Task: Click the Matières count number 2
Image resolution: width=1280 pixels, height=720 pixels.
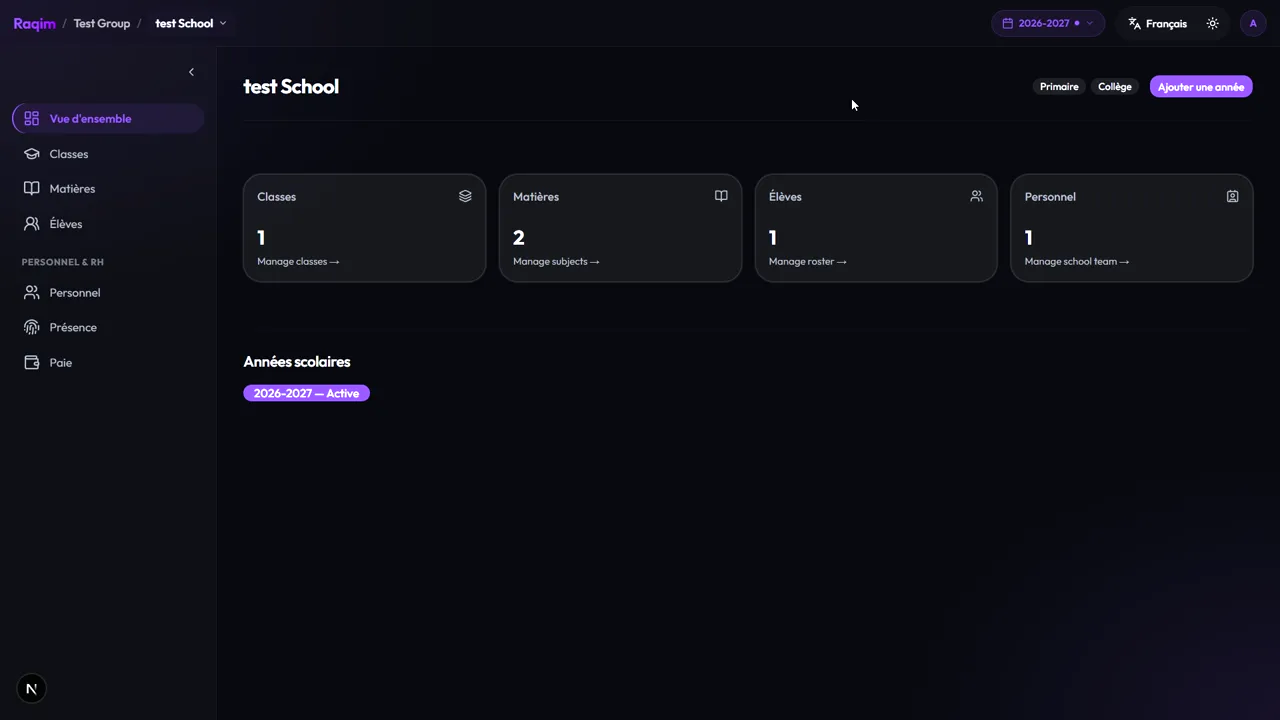Action: (x=519, y=238)
